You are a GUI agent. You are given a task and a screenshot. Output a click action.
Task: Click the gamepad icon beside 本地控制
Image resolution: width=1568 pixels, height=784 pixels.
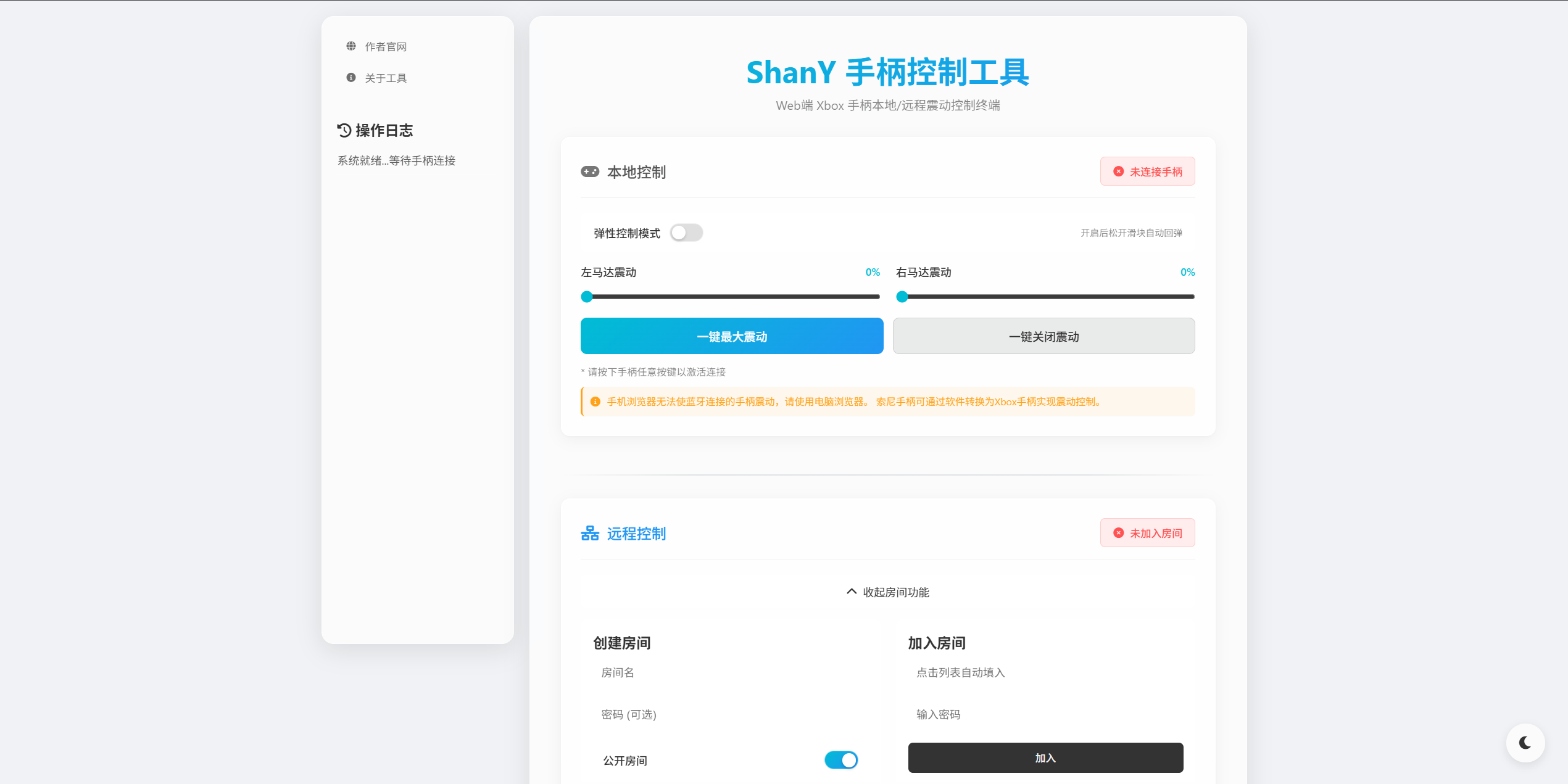coord(589,171)
